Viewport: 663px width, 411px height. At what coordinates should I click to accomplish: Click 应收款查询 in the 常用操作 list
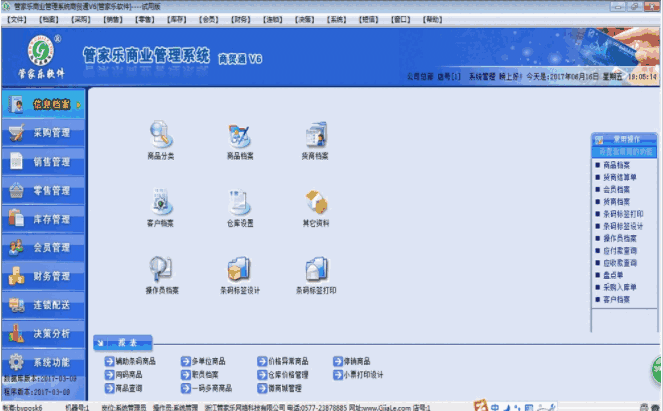(x=620, y=263)
